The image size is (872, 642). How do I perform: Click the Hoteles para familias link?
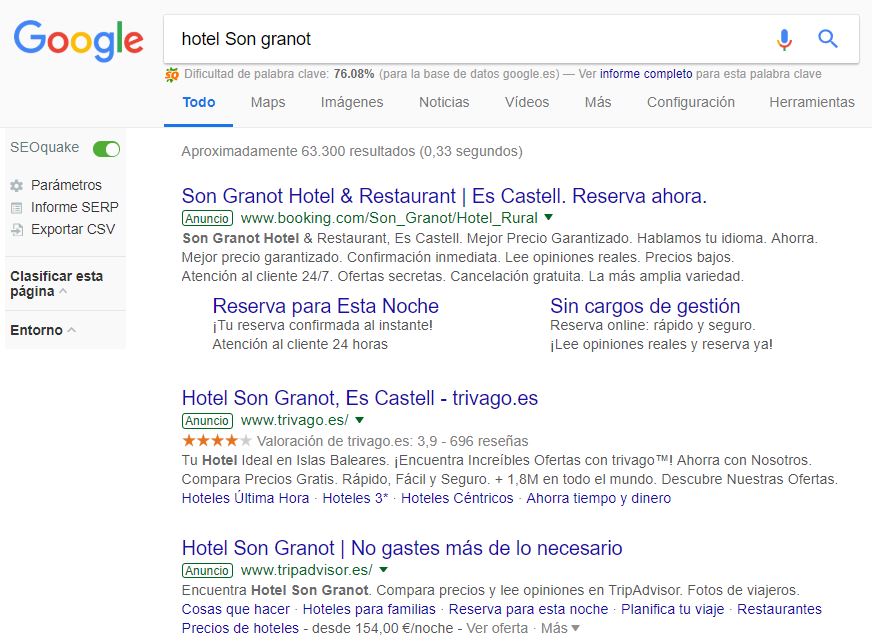[x=369, y=609]
